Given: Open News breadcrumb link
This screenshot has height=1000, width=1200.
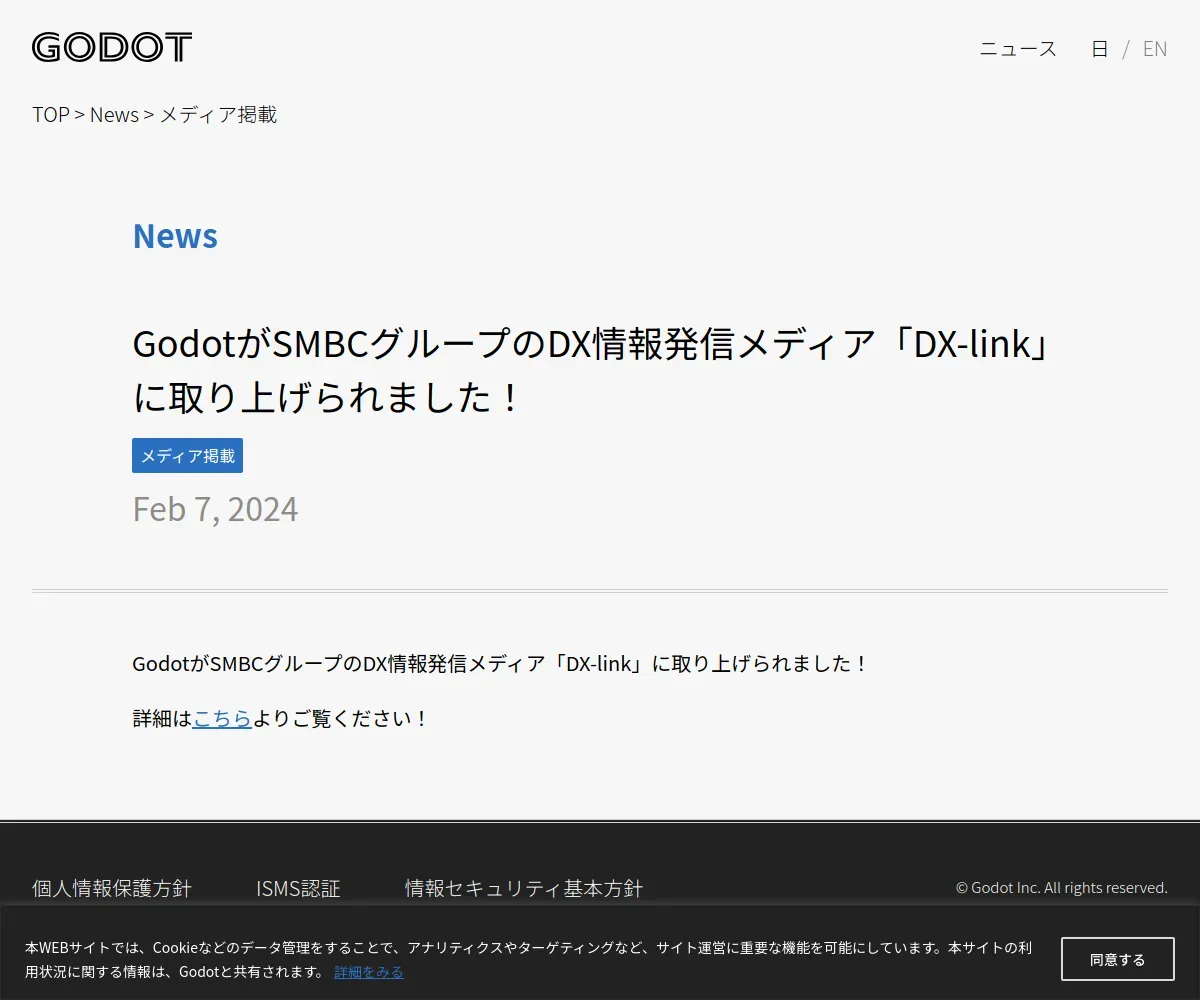Looking at the screenshot, I should click(114, 114).
